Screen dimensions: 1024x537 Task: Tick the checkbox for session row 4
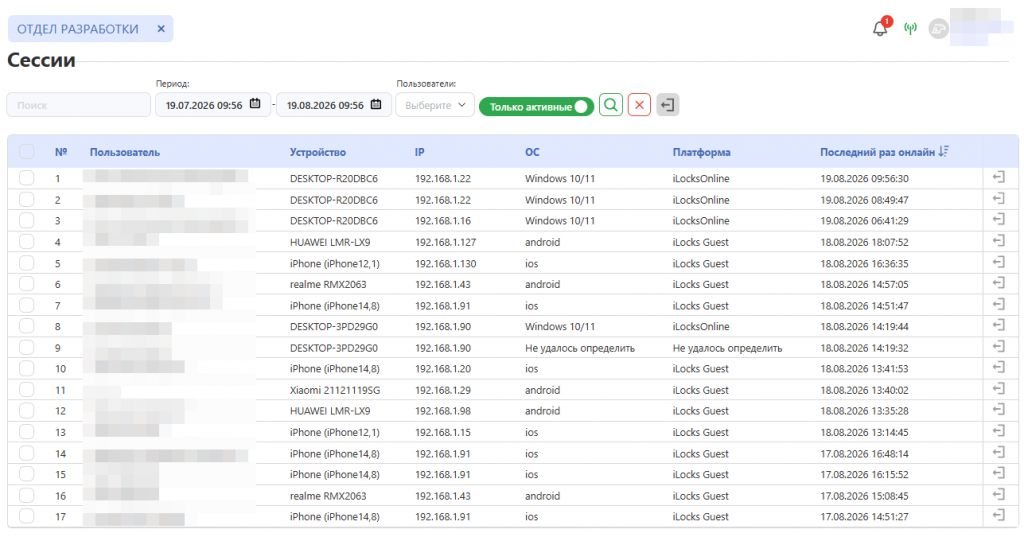click(26, 242)
